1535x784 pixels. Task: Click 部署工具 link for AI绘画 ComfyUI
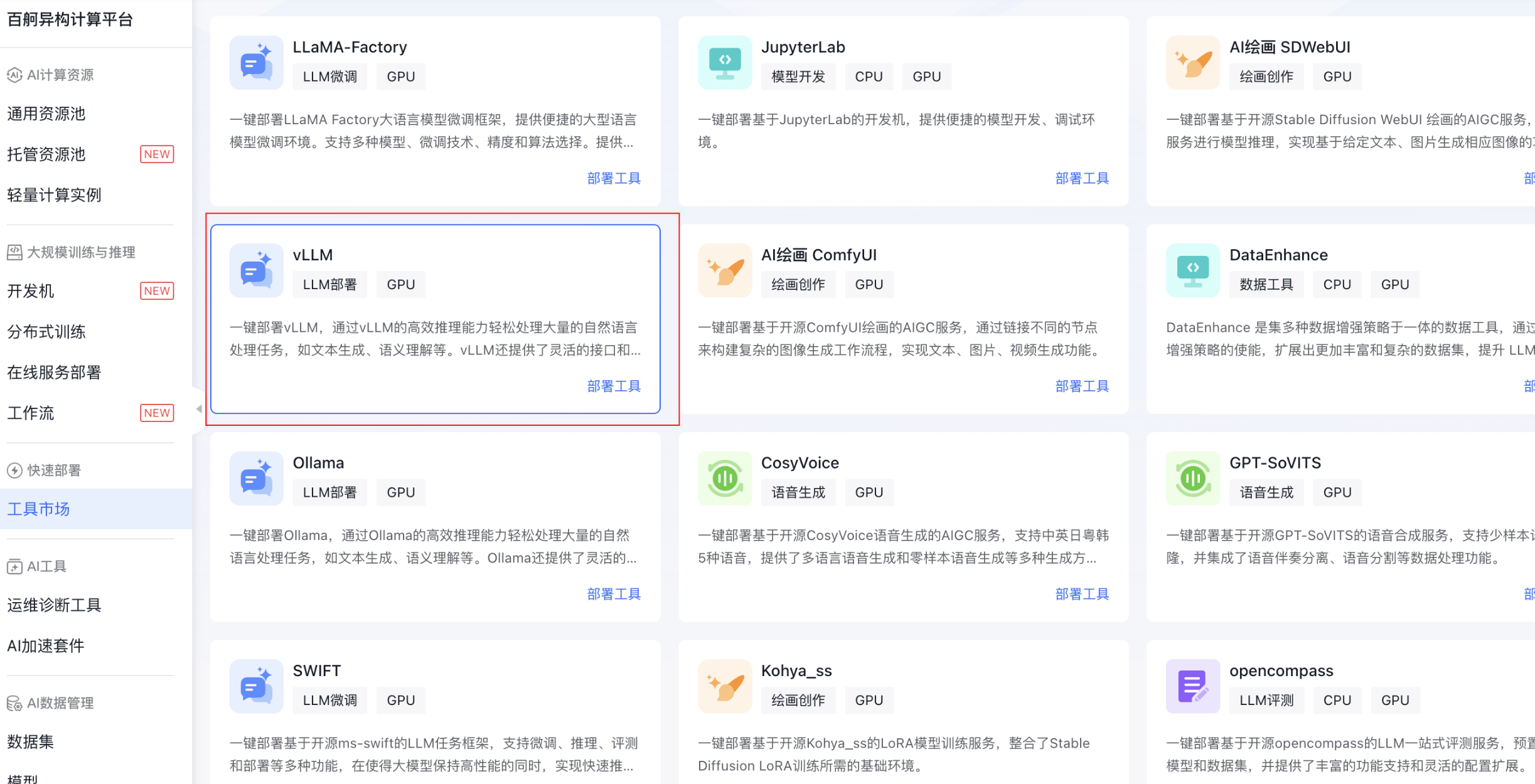[1082, 386]
